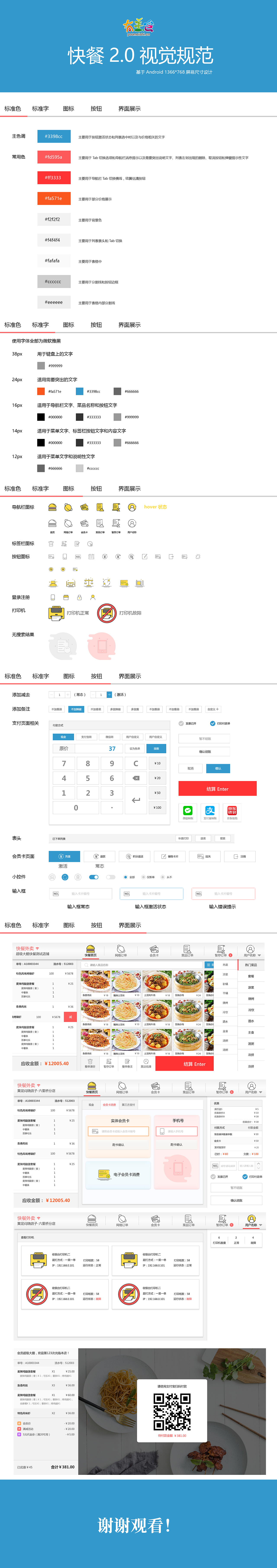Open 热门菜品 category in dish-grid screen sidebar
Viewport: 277px width, 1568px height.
tap(251, 965)
